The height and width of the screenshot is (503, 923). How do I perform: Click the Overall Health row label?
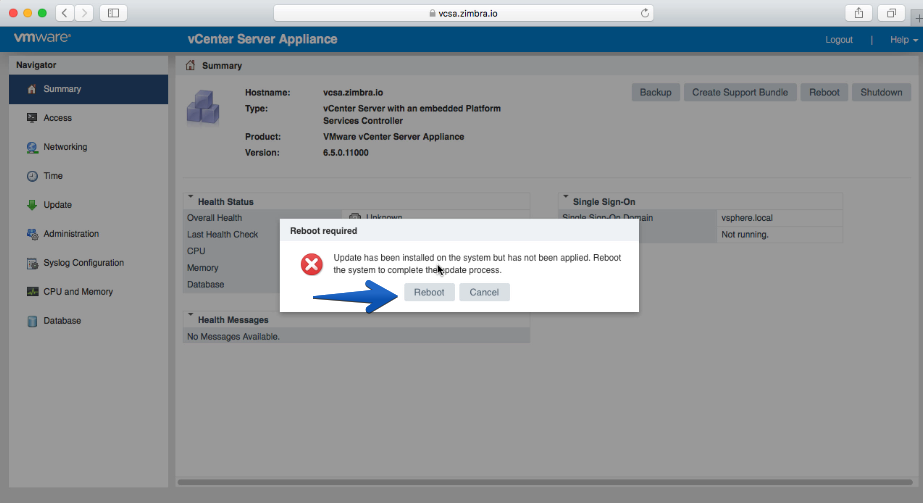click(x=214, y=218)
